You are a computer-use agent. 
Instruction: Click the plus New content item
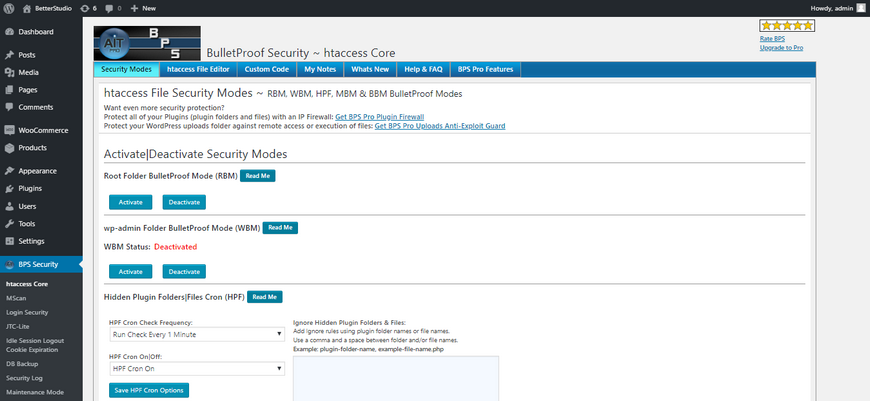[x=143, y=8]
